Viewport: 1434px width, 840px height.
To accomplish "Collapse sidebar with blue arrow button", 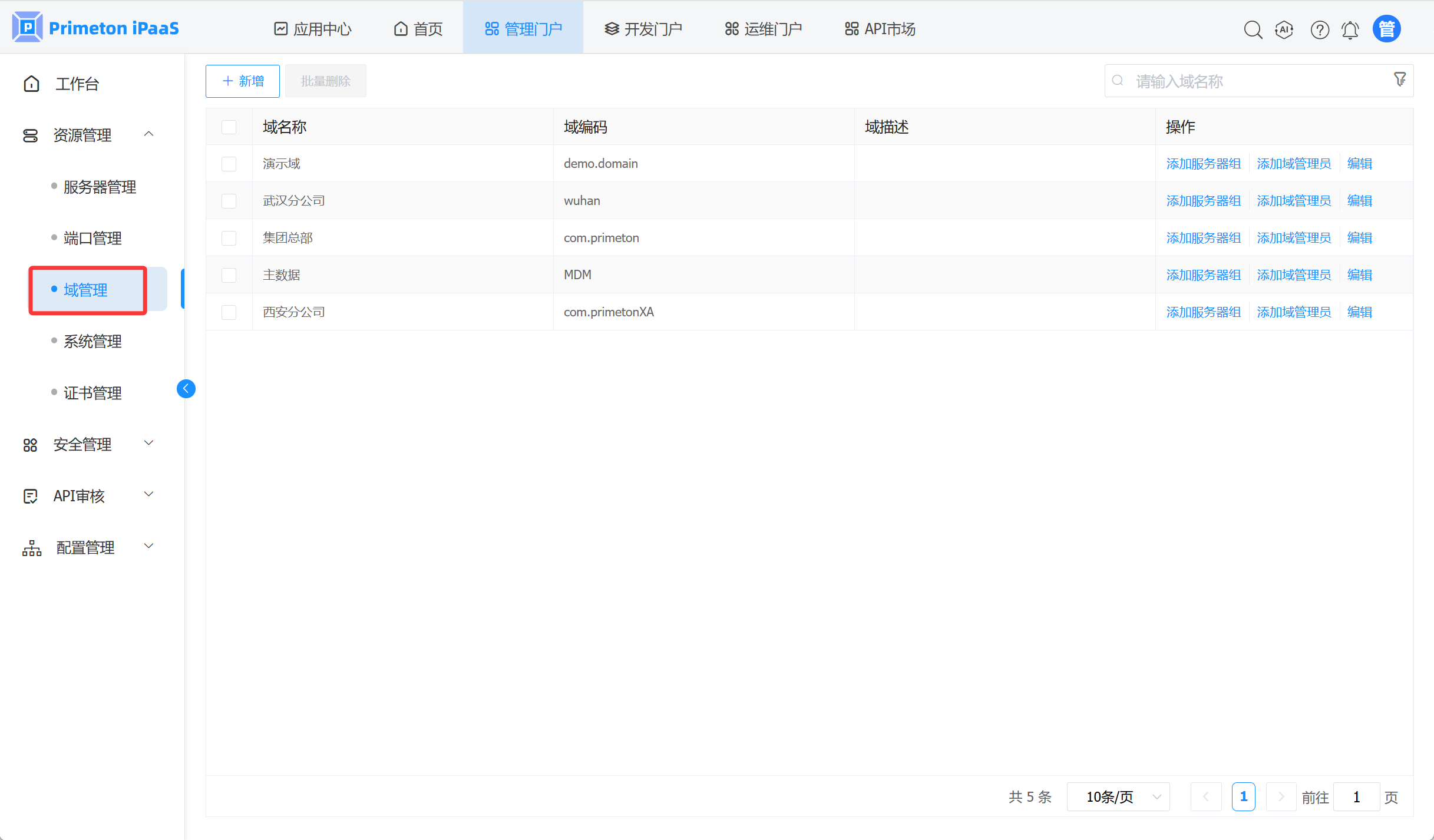I will click(186, 389).
